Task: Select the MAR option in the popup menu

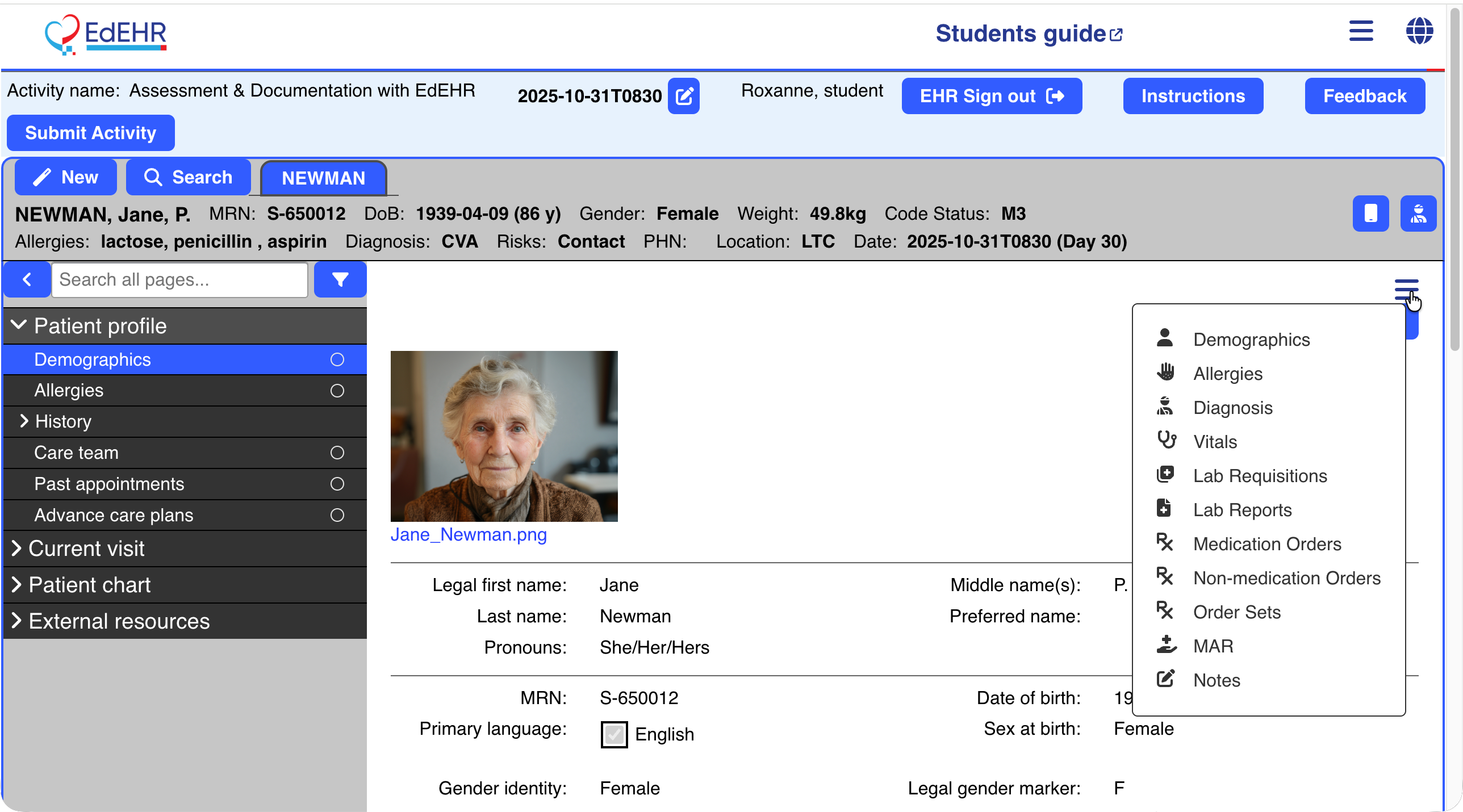Action: click(1213, 646)
